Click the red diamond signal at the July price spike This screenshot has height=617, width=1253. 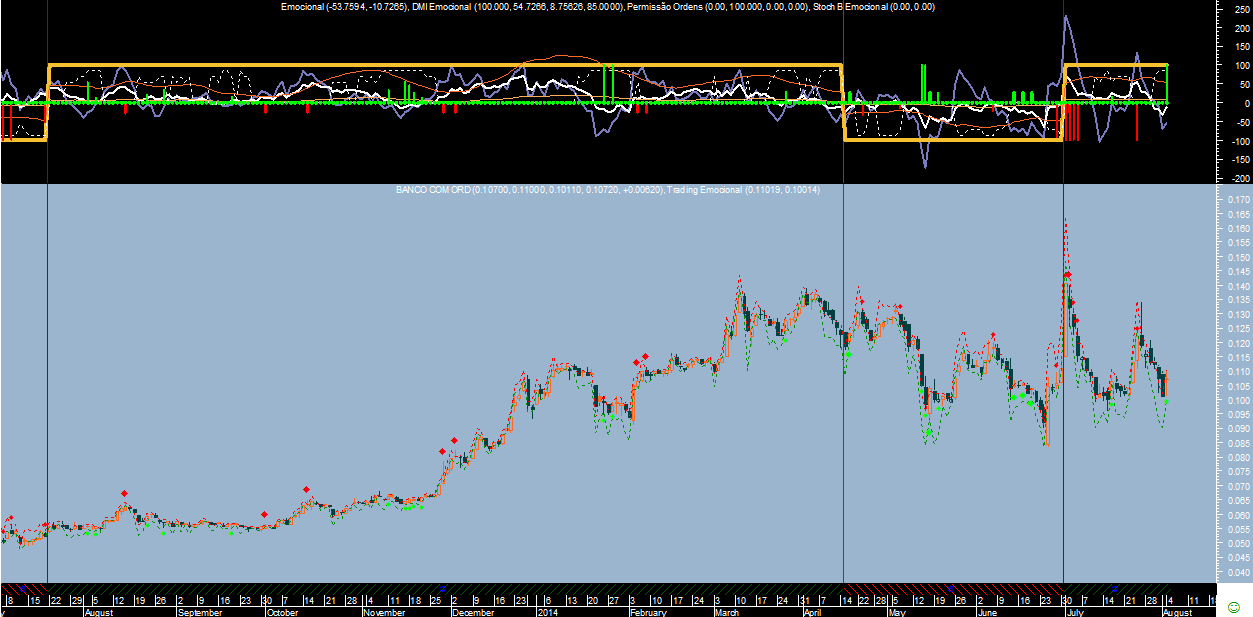[1068, 274]
